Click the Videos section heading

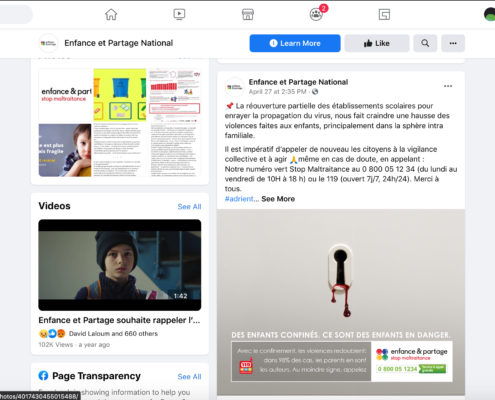(54, 206)
